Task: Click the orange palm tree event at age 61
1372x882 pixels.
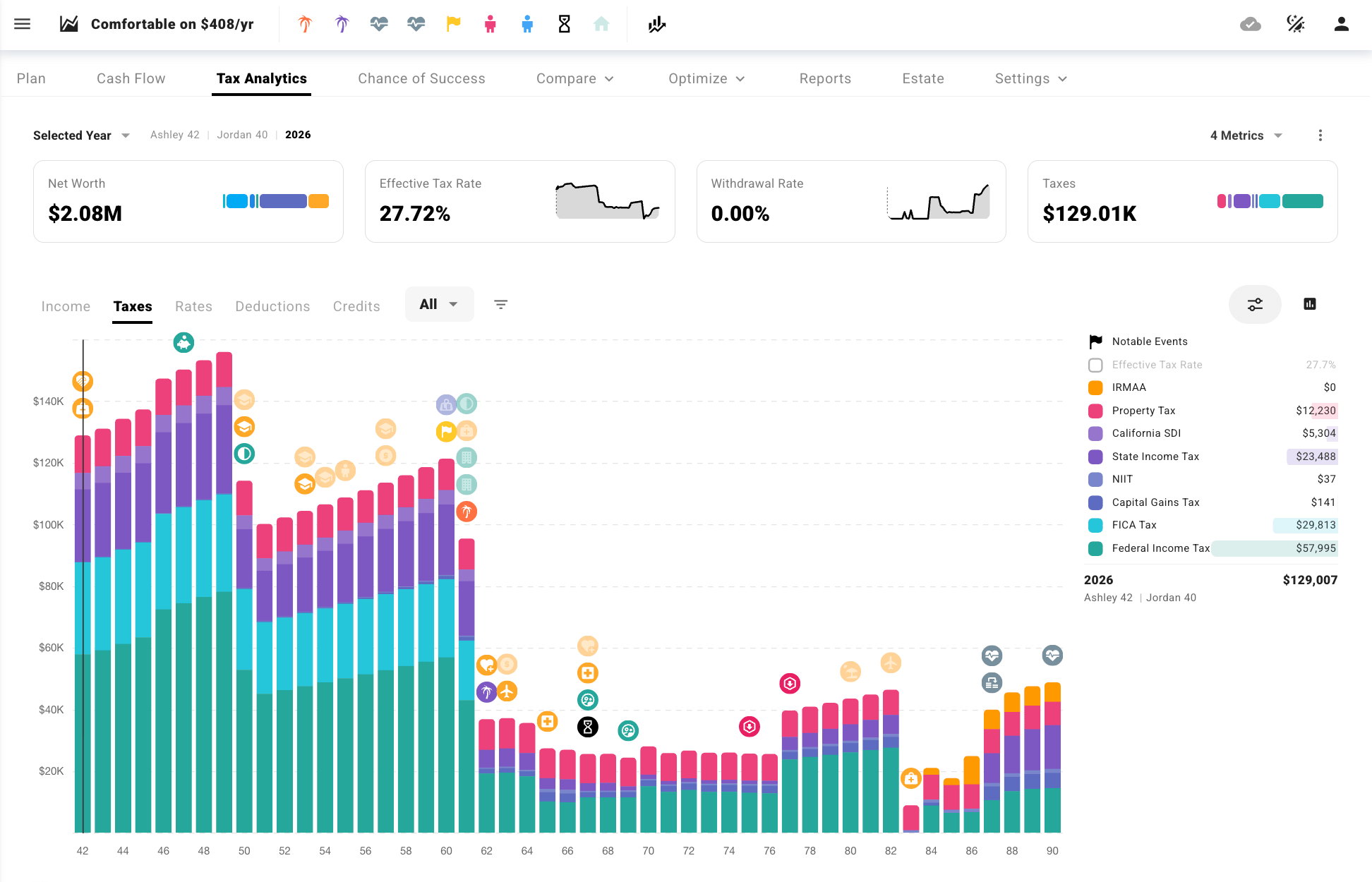Action: click(x=467, y=512)
